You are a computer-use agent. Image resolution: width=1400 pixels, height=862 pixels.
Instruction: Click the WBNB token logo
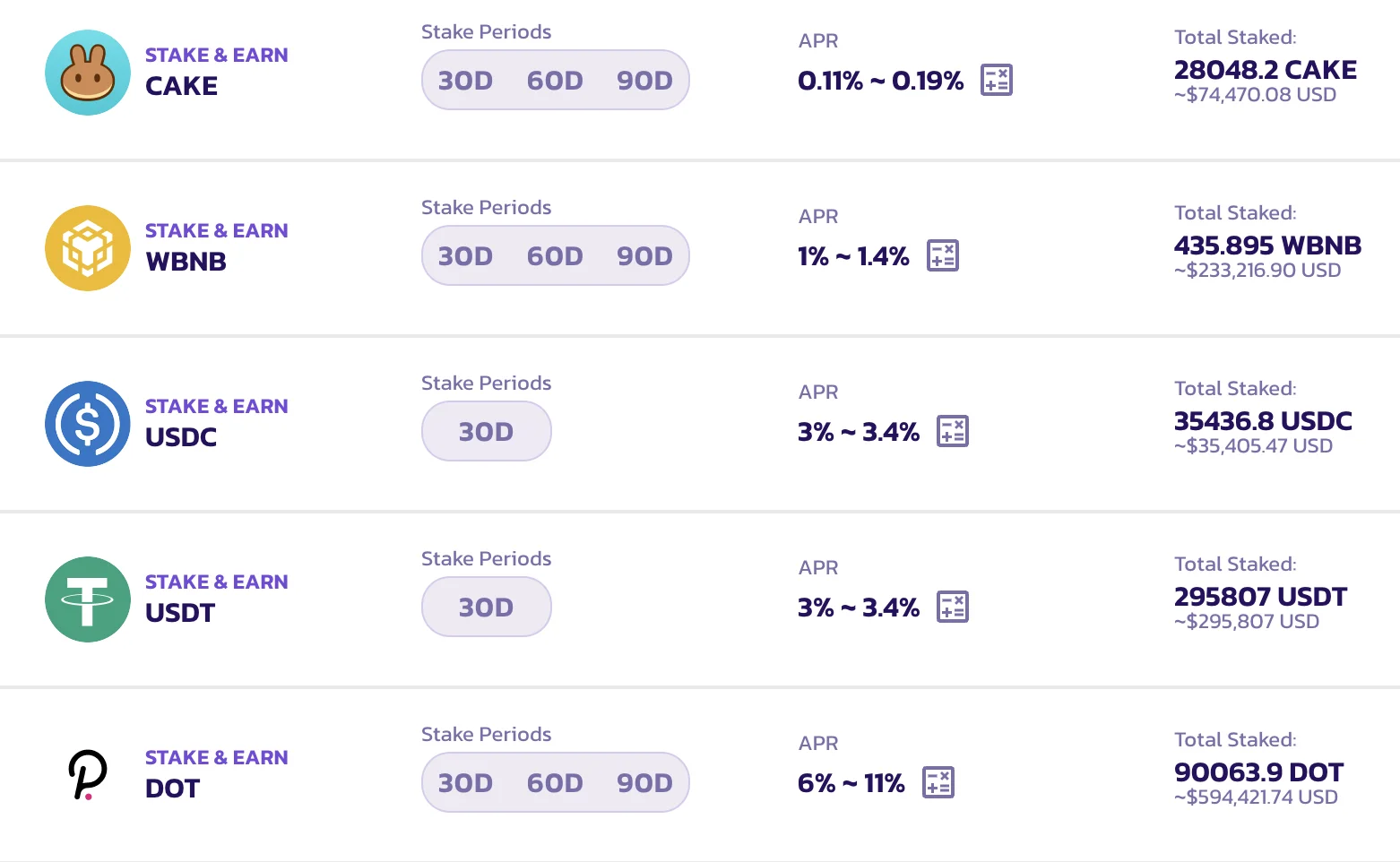click(x=88, y=248)
